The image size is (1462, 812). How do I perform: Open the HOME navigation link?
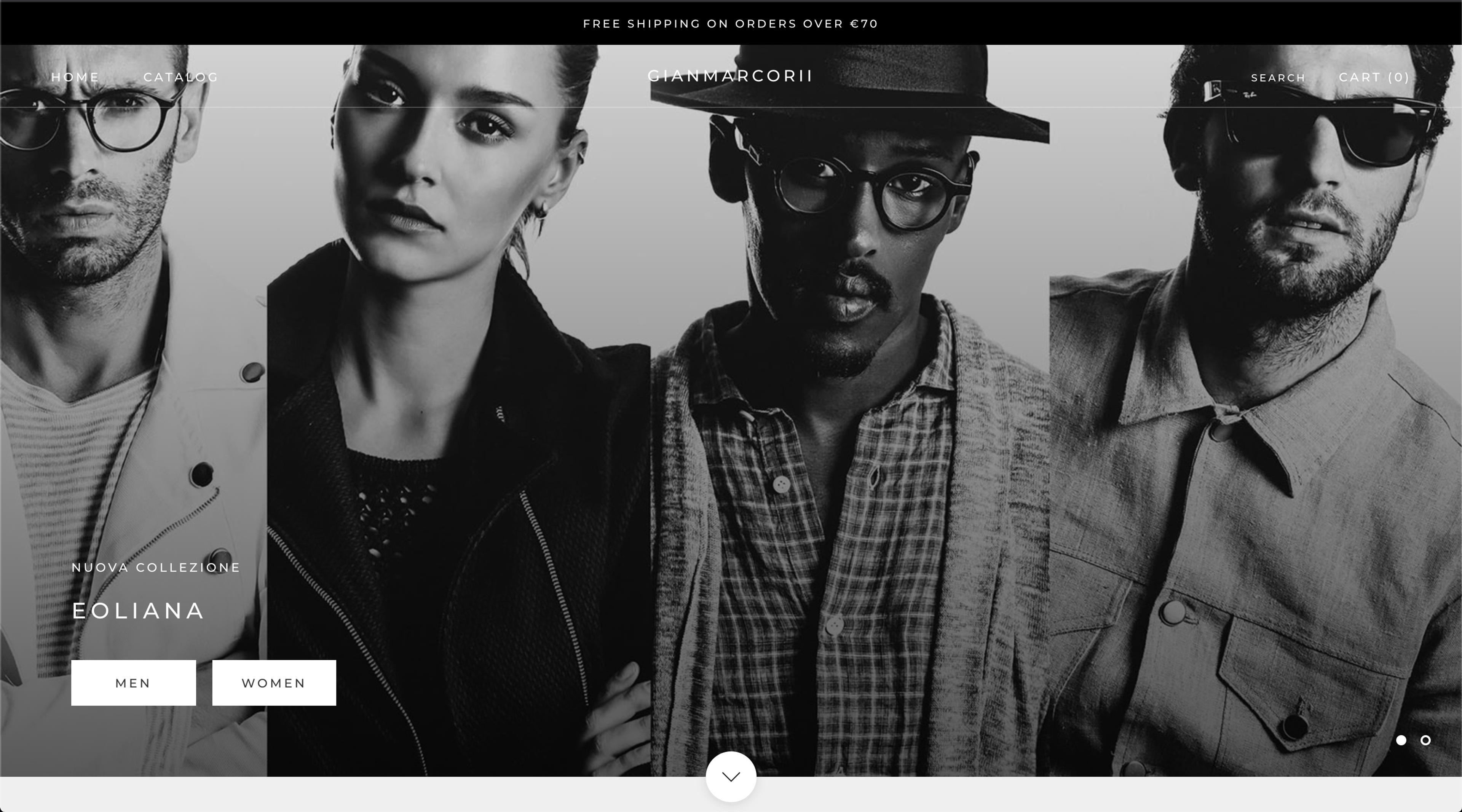[75, 77]
